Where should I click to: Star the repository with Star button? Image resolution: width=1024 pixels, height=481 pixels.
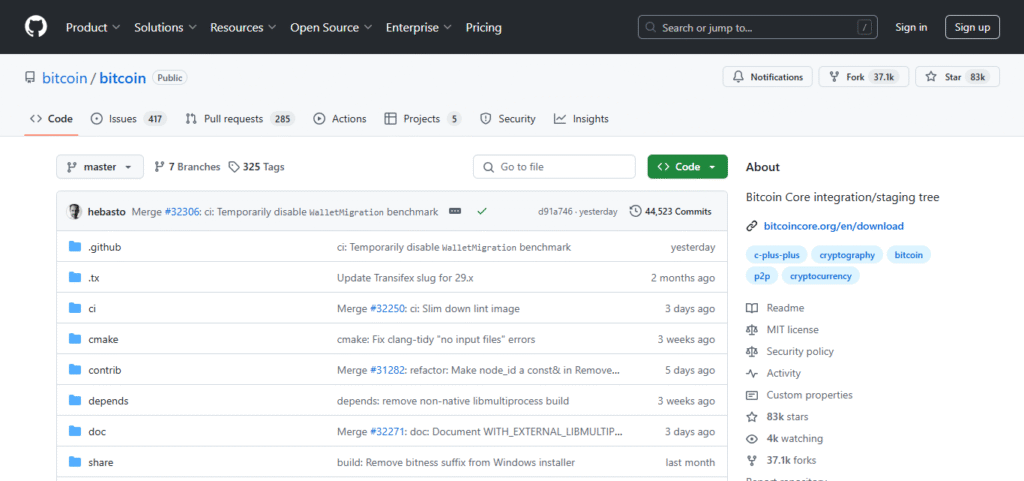[x=957, y=77]
